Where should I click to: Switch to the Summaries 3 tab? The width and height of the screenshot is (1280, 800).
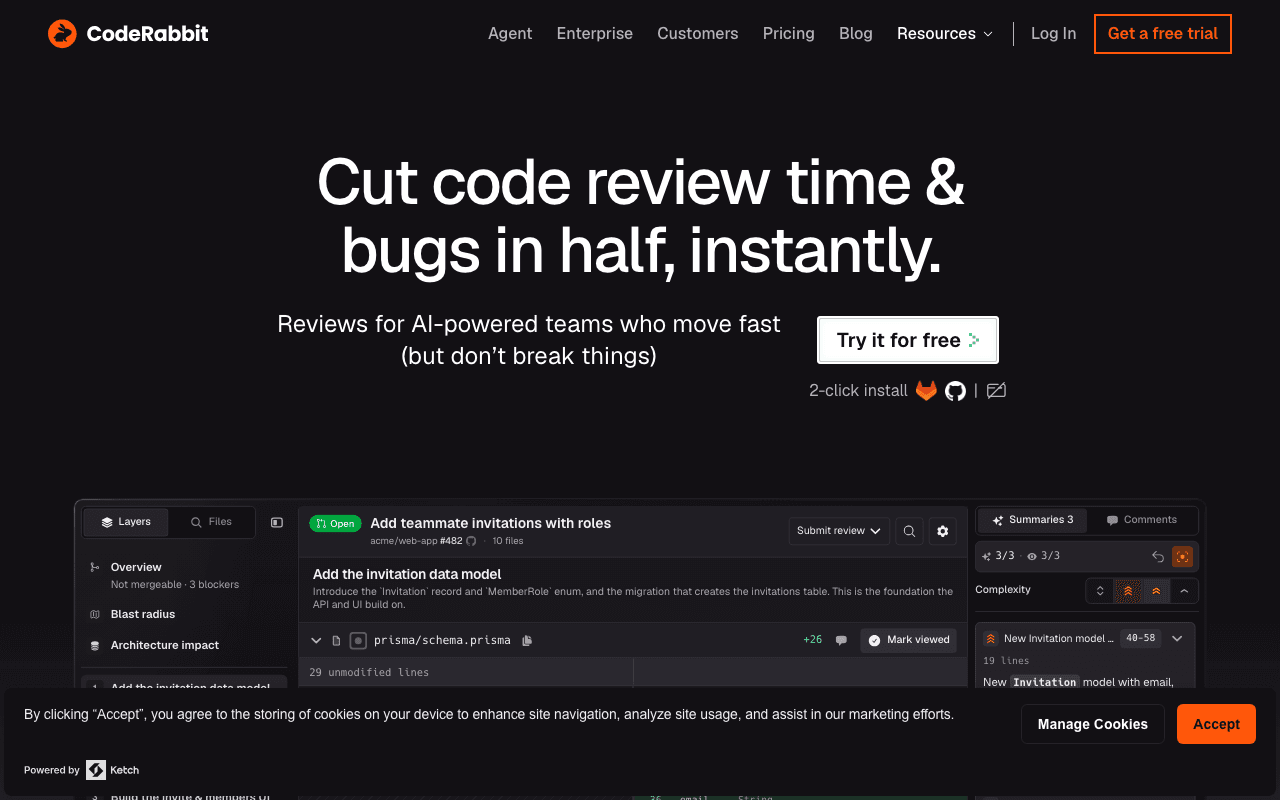click(1032, 520)
